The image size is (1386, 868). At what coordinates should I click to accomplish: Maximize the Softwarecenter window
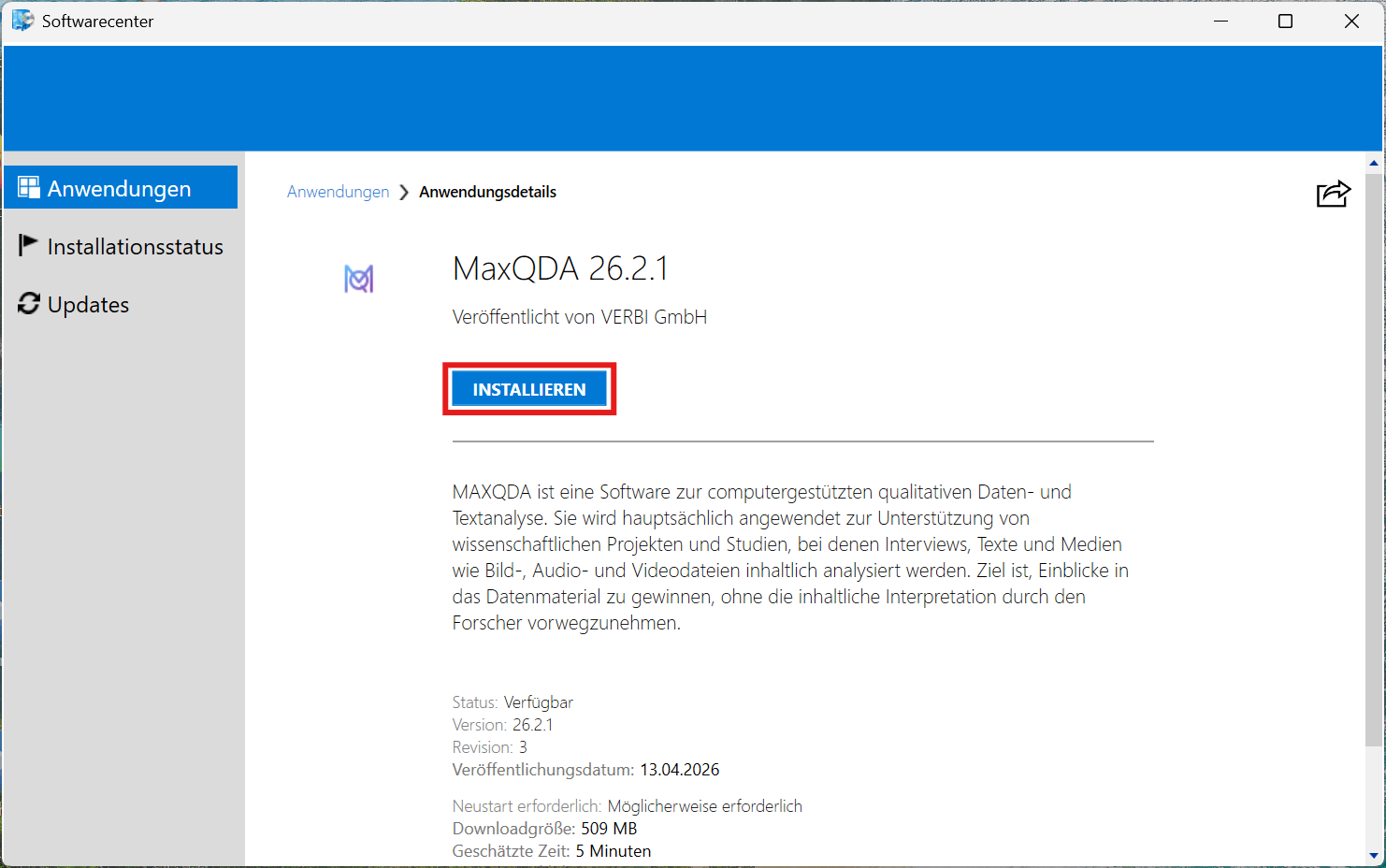click(x=1285, y=22)
